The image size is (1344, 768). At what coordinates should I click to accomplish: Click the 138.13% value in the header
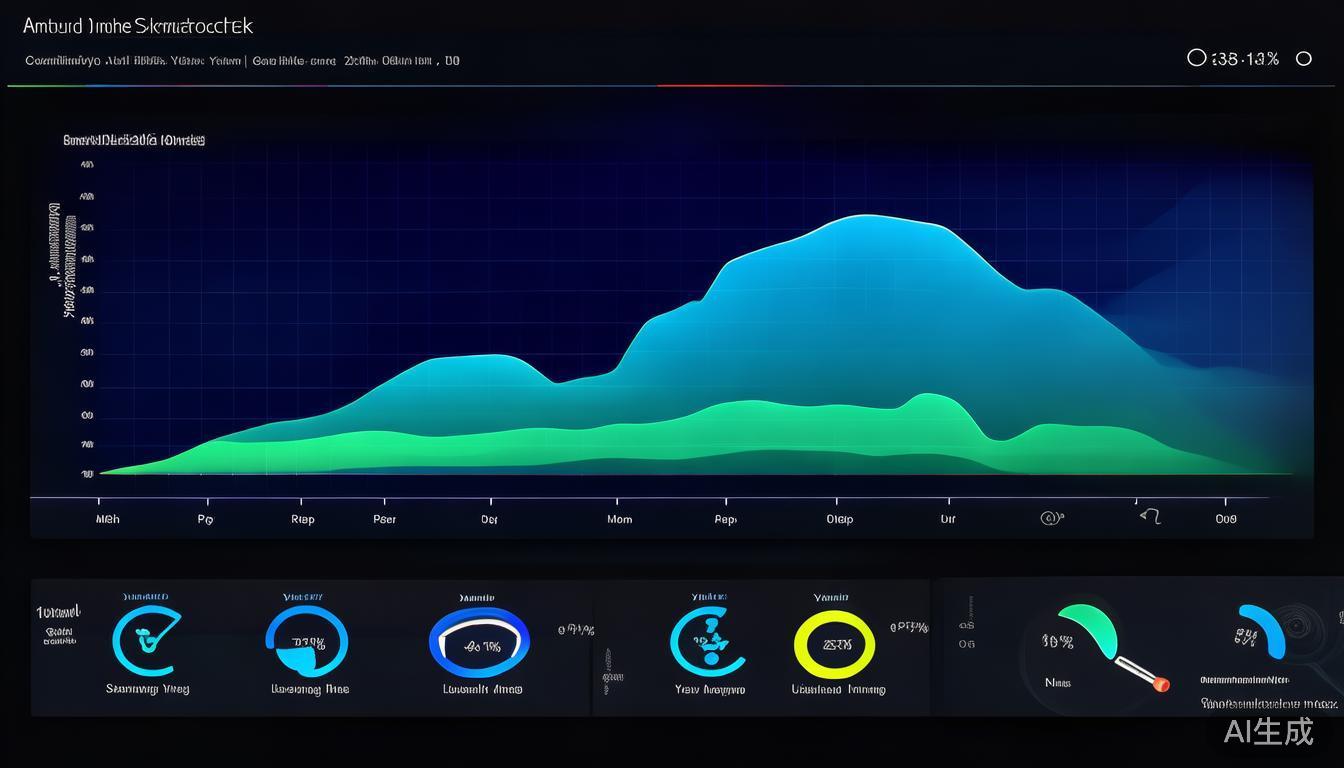tap(1245, 59)
